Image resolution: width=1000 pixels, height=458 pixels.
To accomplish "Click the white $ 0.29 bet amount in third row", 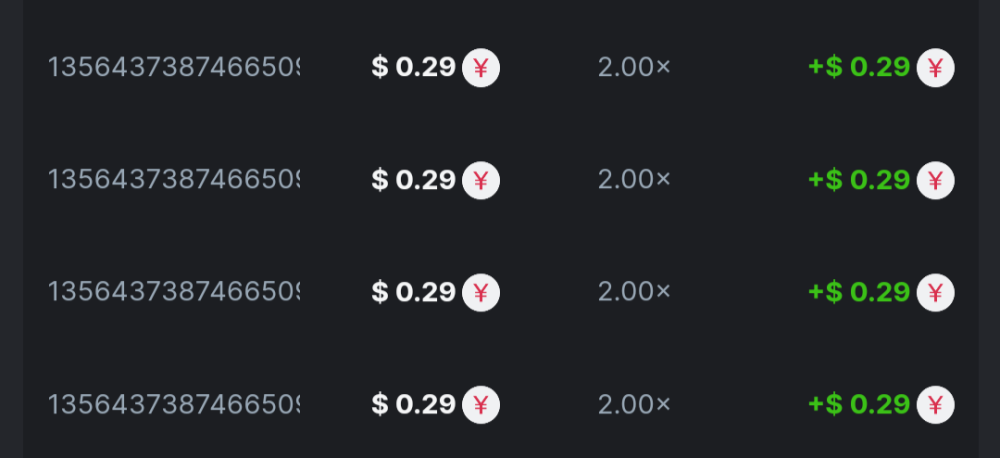I will click(x=413, y=292).
